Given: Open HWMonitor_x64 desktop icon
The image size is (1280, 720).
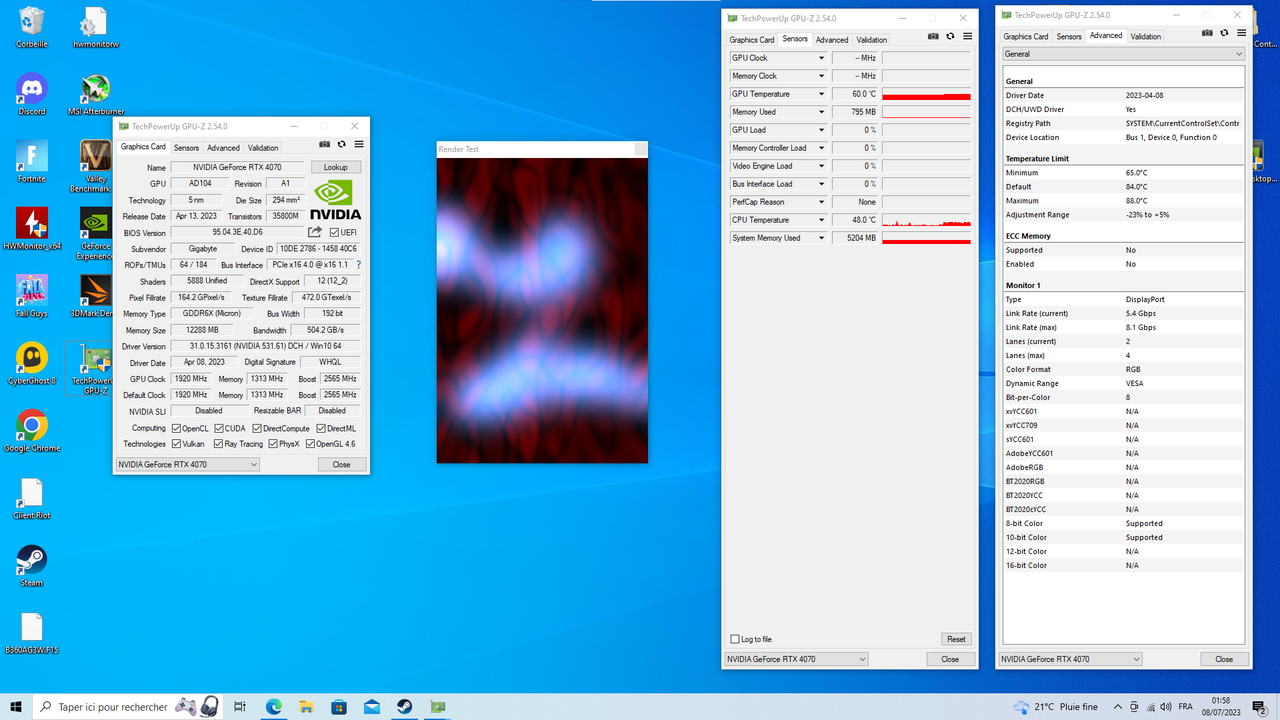Looking at the screenshot, I should coord(32,229).
